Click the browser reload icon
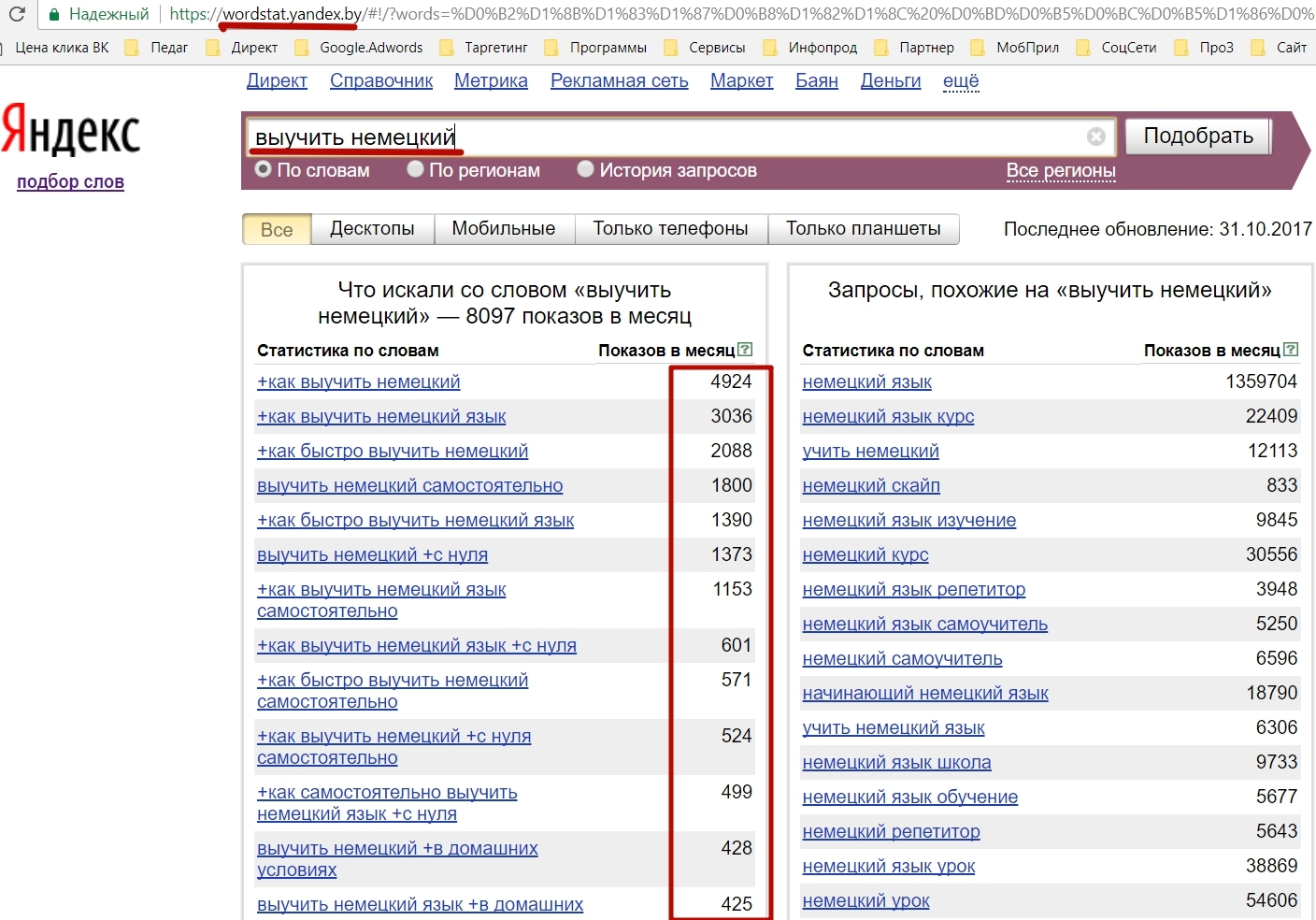1316x920 pixels. pos(17,13)
